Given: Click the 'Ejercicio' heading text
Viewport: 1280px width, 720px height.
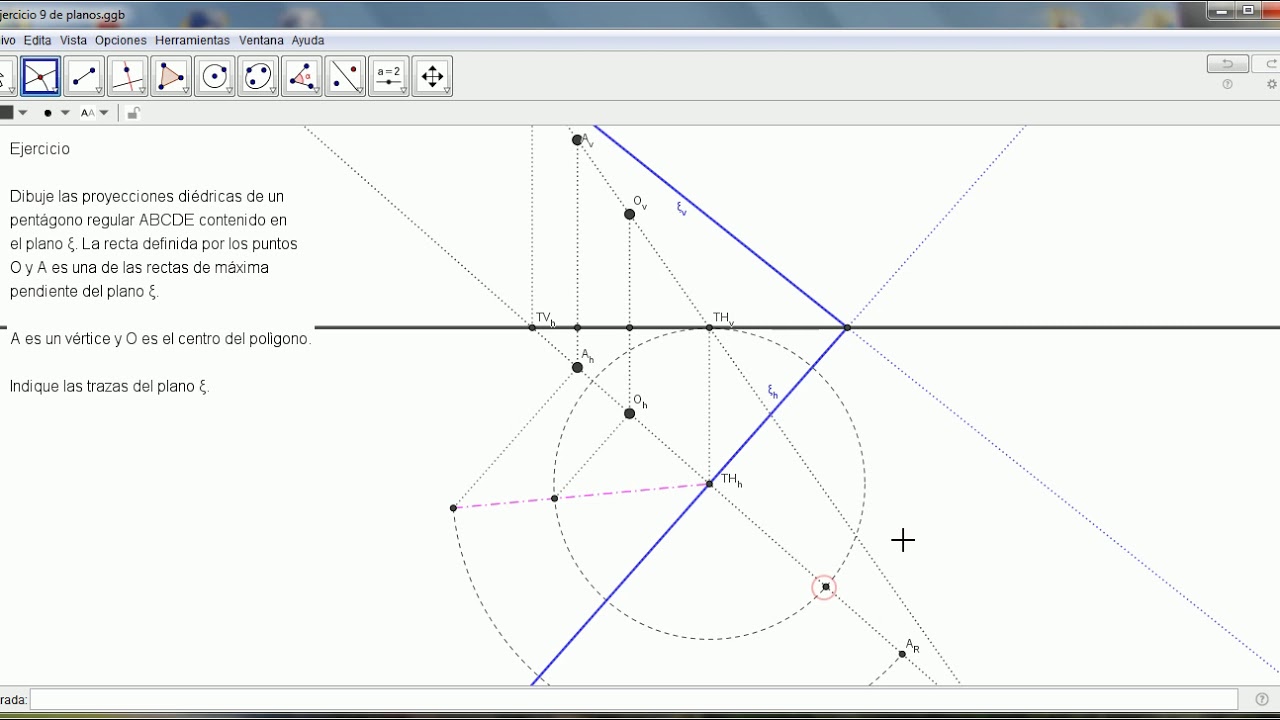Looking at the screenshot, I should 40,149.
